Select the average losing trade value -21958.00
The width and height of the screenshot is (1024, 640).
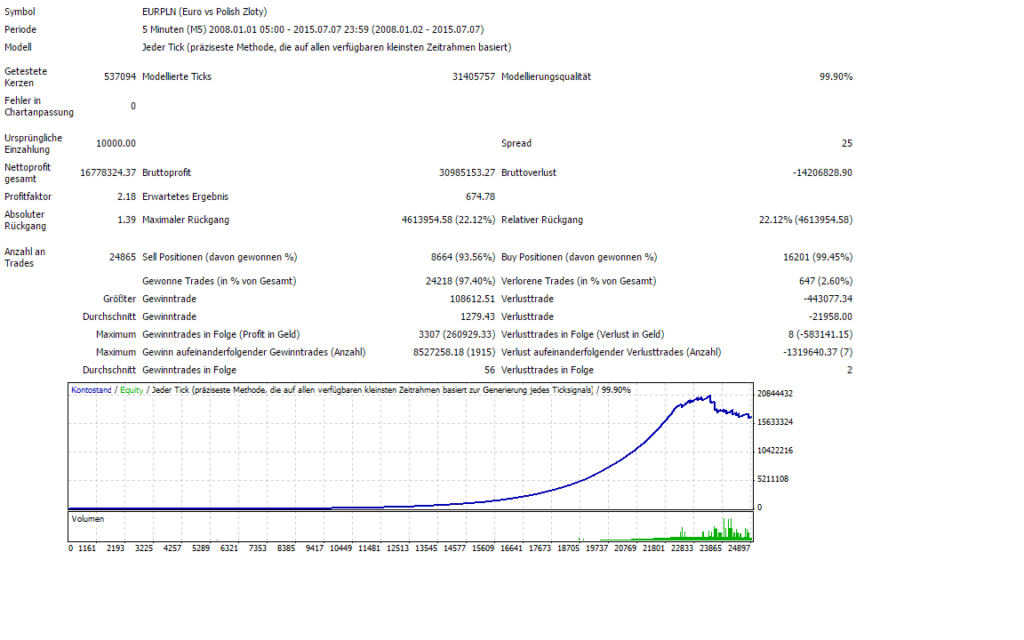(830, 316)
